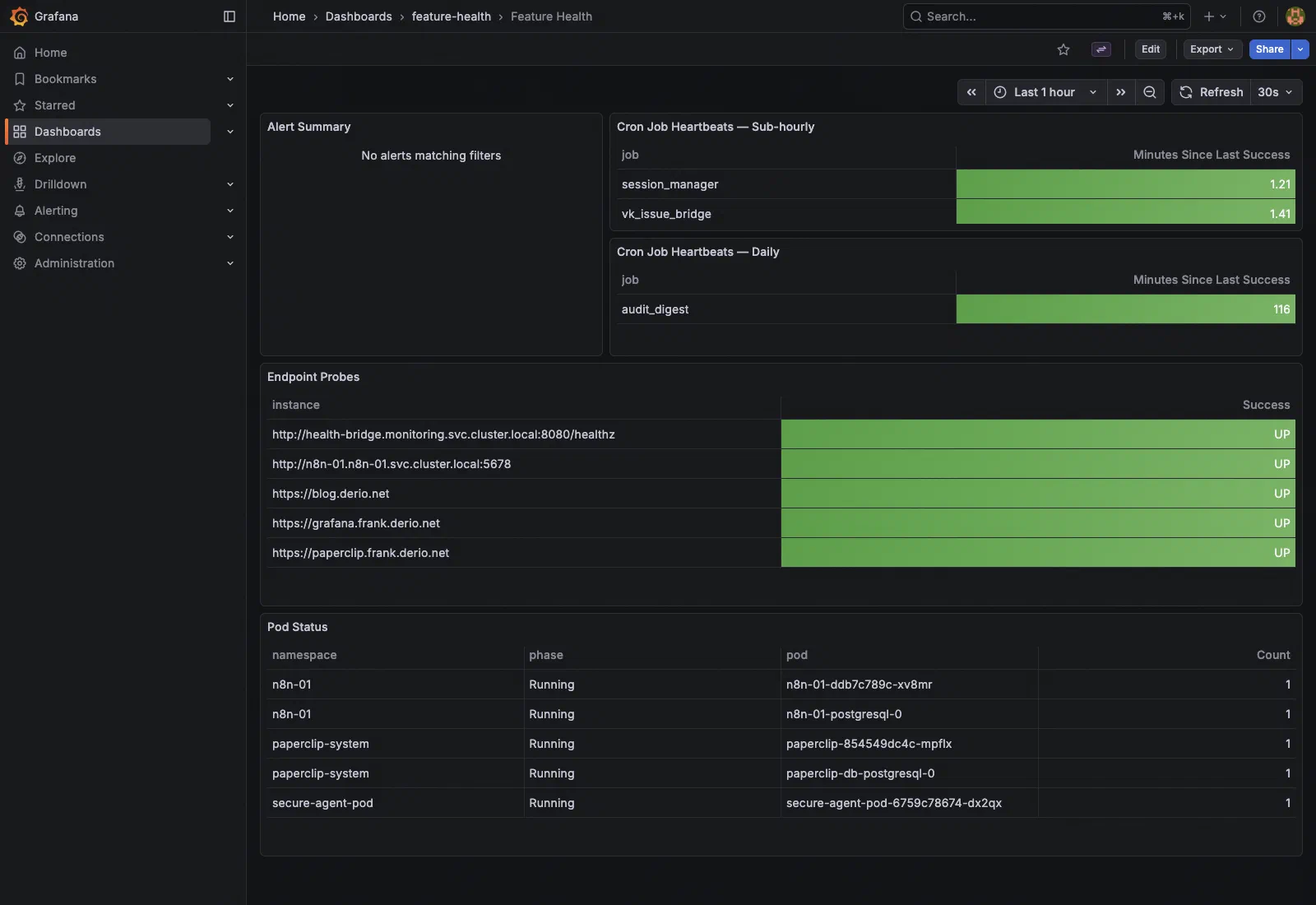Shift time range backward
This screenshot has height=905, width=1316.
pyautogui.click(x=971, y=92)
